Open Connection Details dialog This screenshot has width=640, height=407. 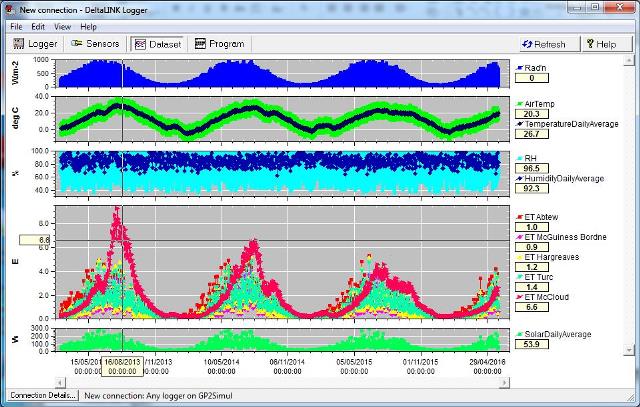pyautogui.click(x=43, y=395)
